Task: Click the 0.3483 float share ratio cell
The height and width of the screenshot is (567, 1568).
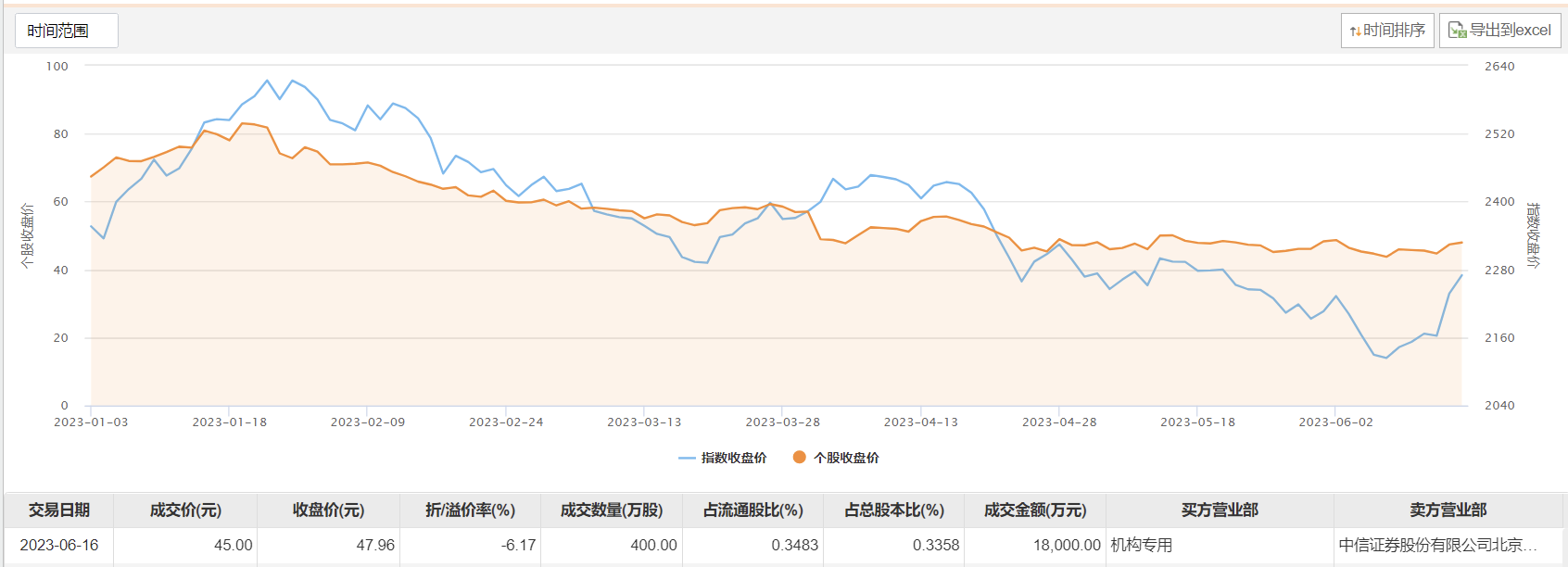Action: click(752, 545)
